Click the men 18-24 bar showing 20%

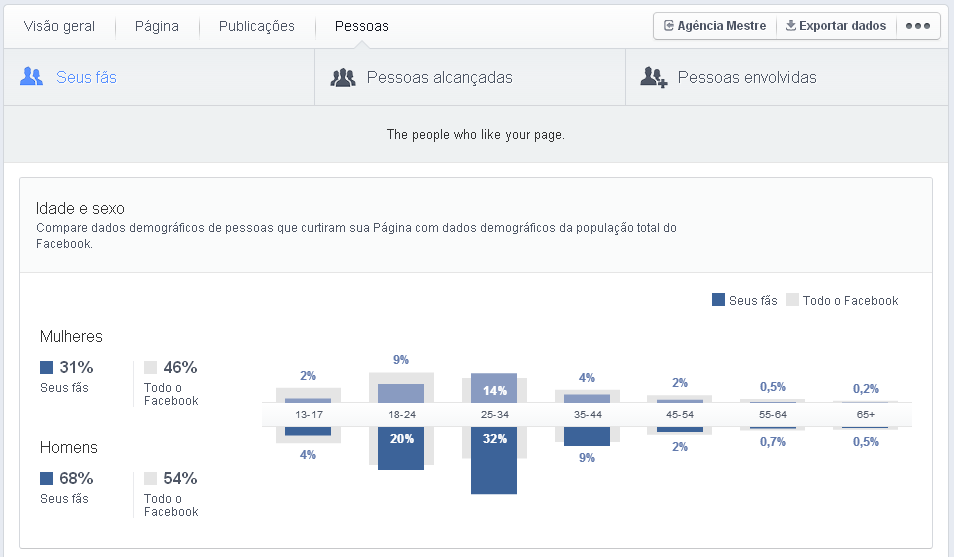click(401, 449)
